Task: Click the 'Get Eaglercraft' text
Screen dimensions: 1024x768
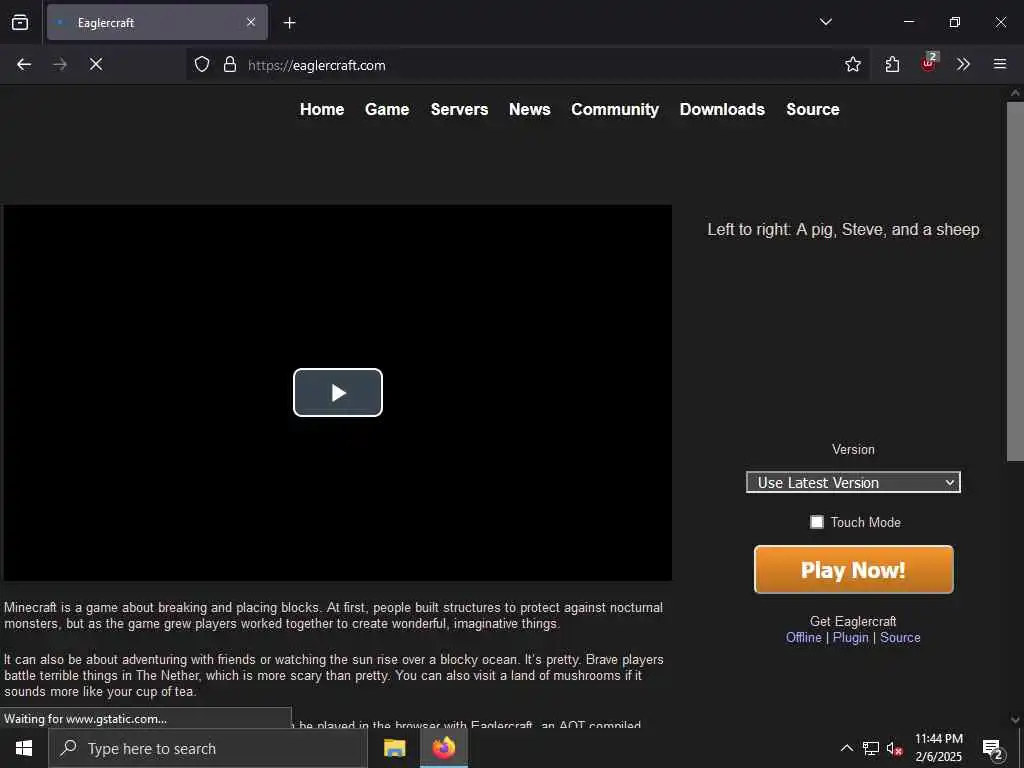Action: (853, 621)
